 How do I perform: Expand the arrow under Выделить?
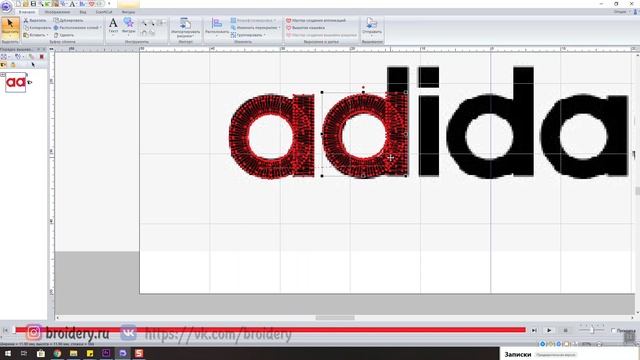10,36
